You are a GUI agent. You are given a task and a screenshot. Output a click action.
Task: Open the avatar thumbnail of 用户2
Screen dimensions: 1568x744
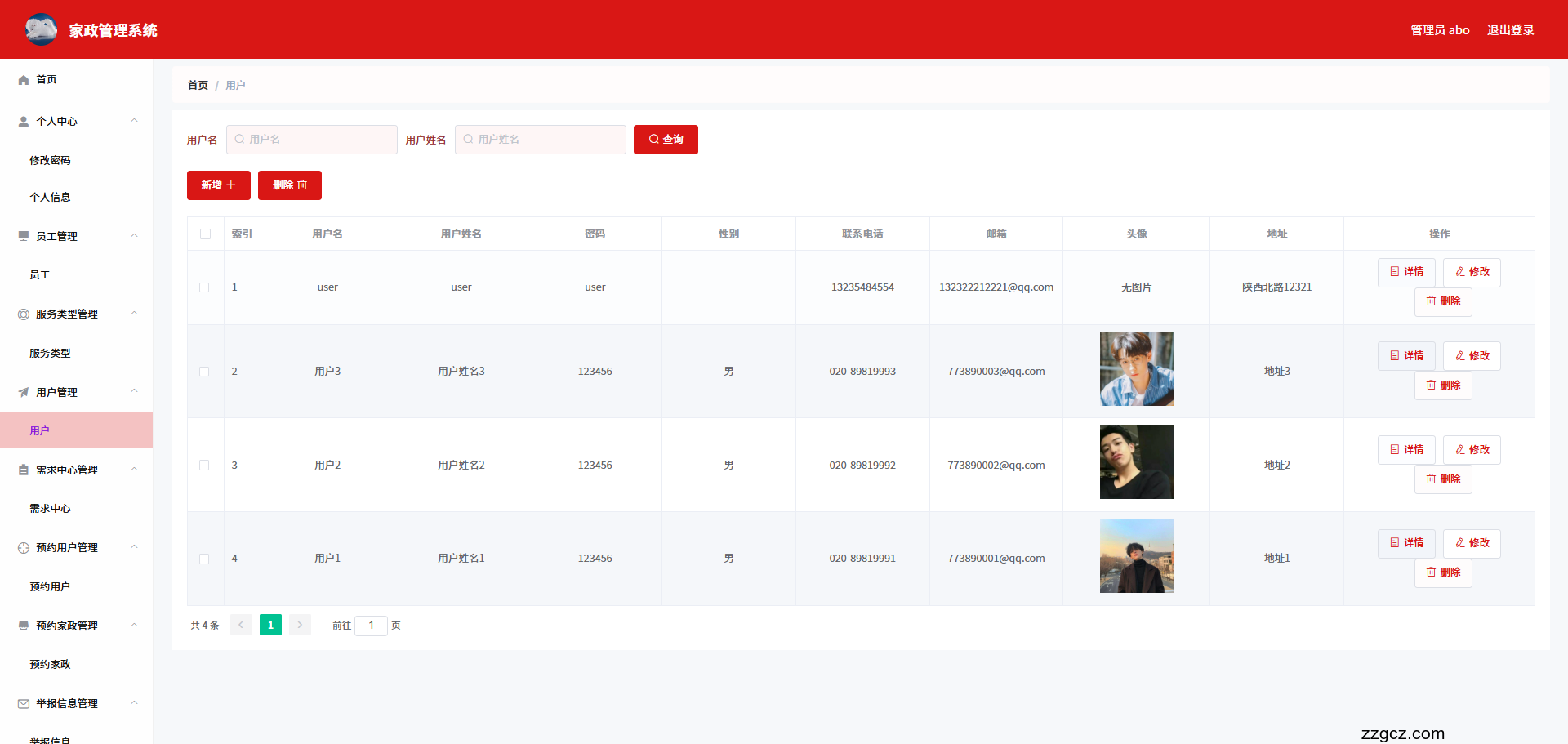(x=1136, y=462)
